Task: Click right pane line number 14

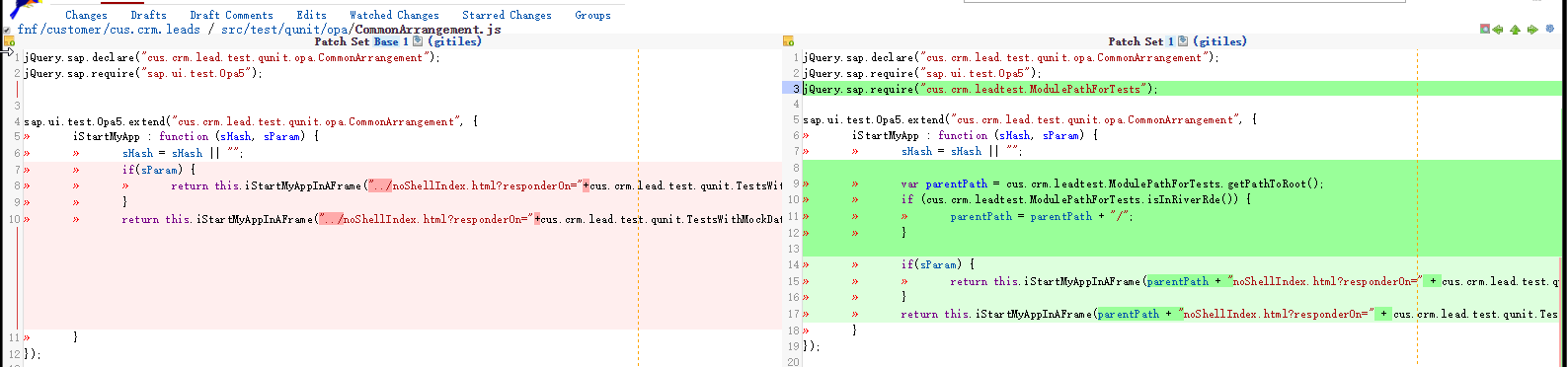Action: coord(793,264)
